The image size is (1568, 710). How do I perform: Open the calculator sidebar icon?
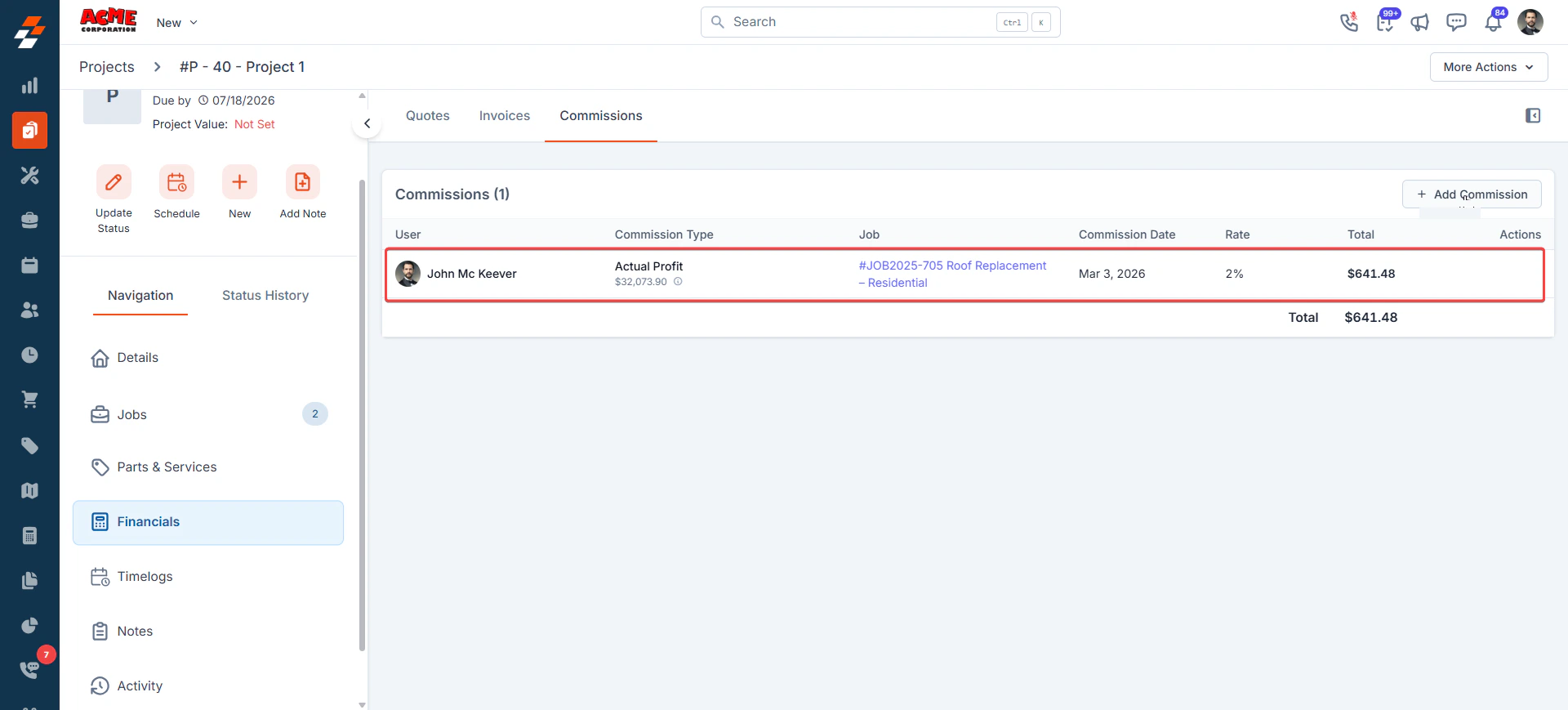(x=29, y=536)
